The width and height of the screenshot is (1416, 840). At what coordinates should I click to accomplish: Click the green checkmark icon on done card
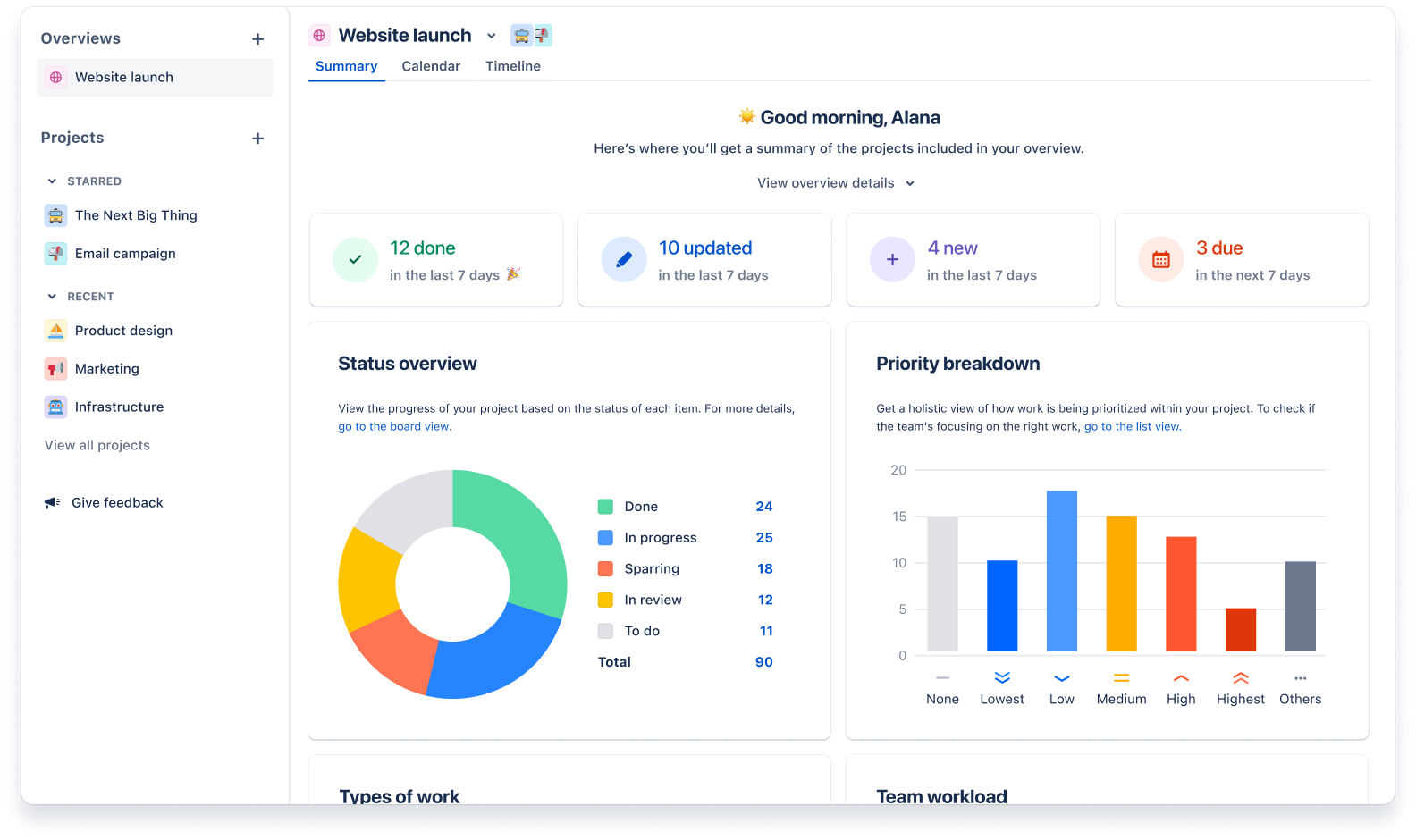click(x=355, y=260)
